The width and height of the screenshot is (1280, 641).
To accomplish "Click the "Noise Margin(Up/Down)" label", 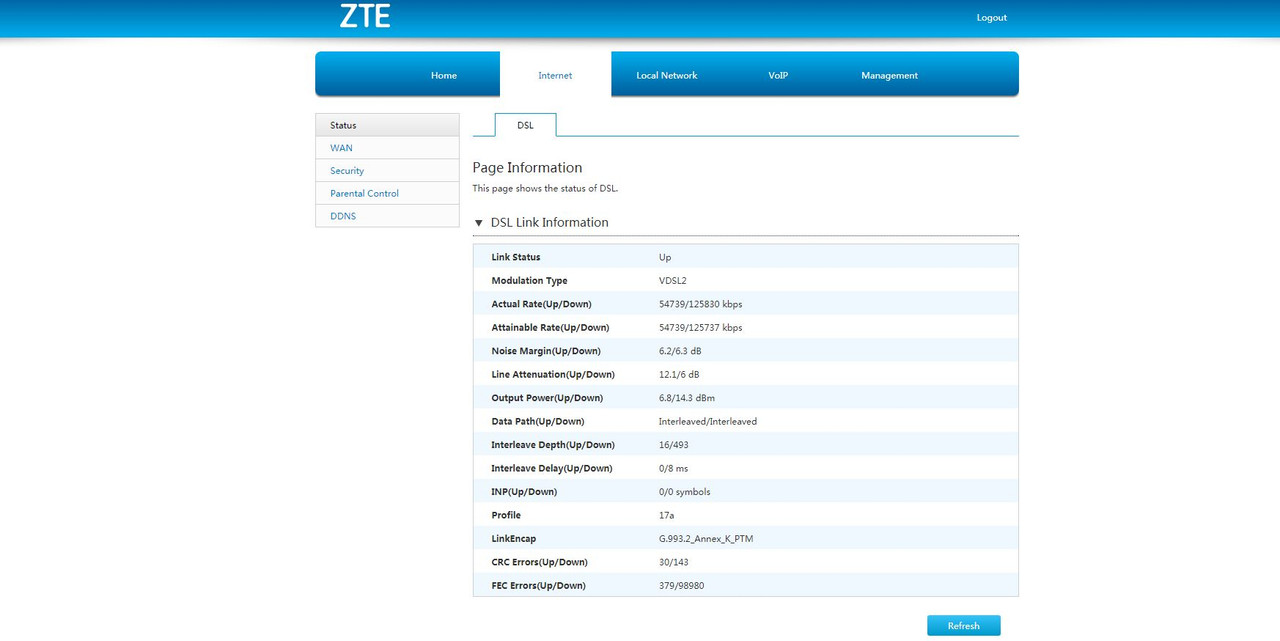I will coord(546,351).
